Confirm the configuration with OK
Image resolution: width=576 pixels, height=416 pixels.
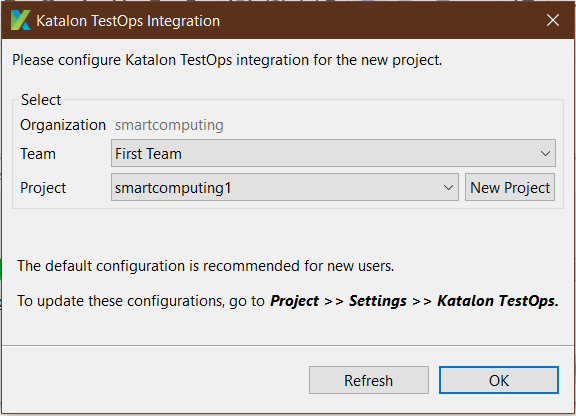(499, 380)
